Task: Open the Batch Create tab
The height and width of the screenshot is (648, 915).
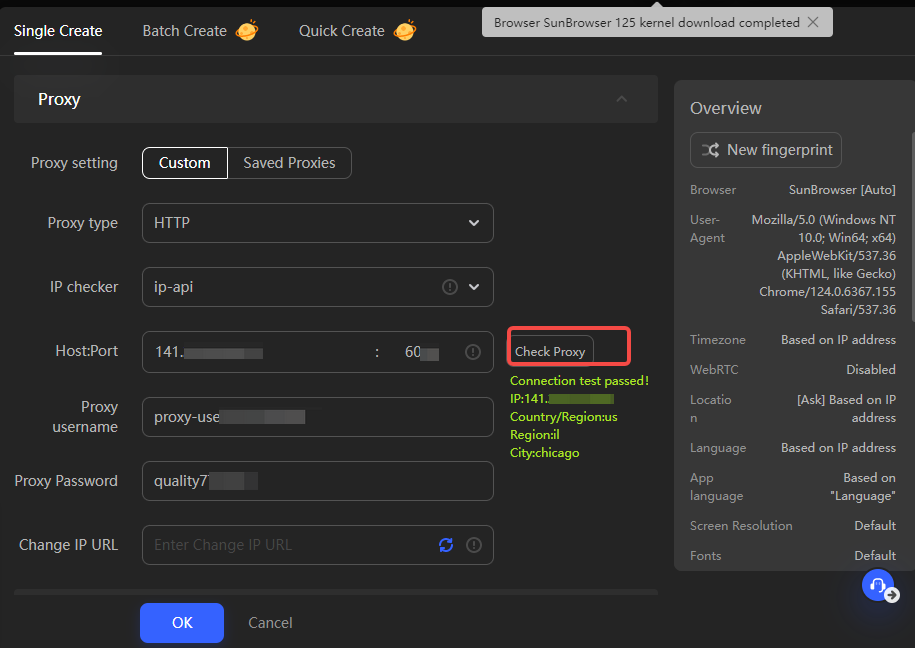Action: tap(184, 31)
